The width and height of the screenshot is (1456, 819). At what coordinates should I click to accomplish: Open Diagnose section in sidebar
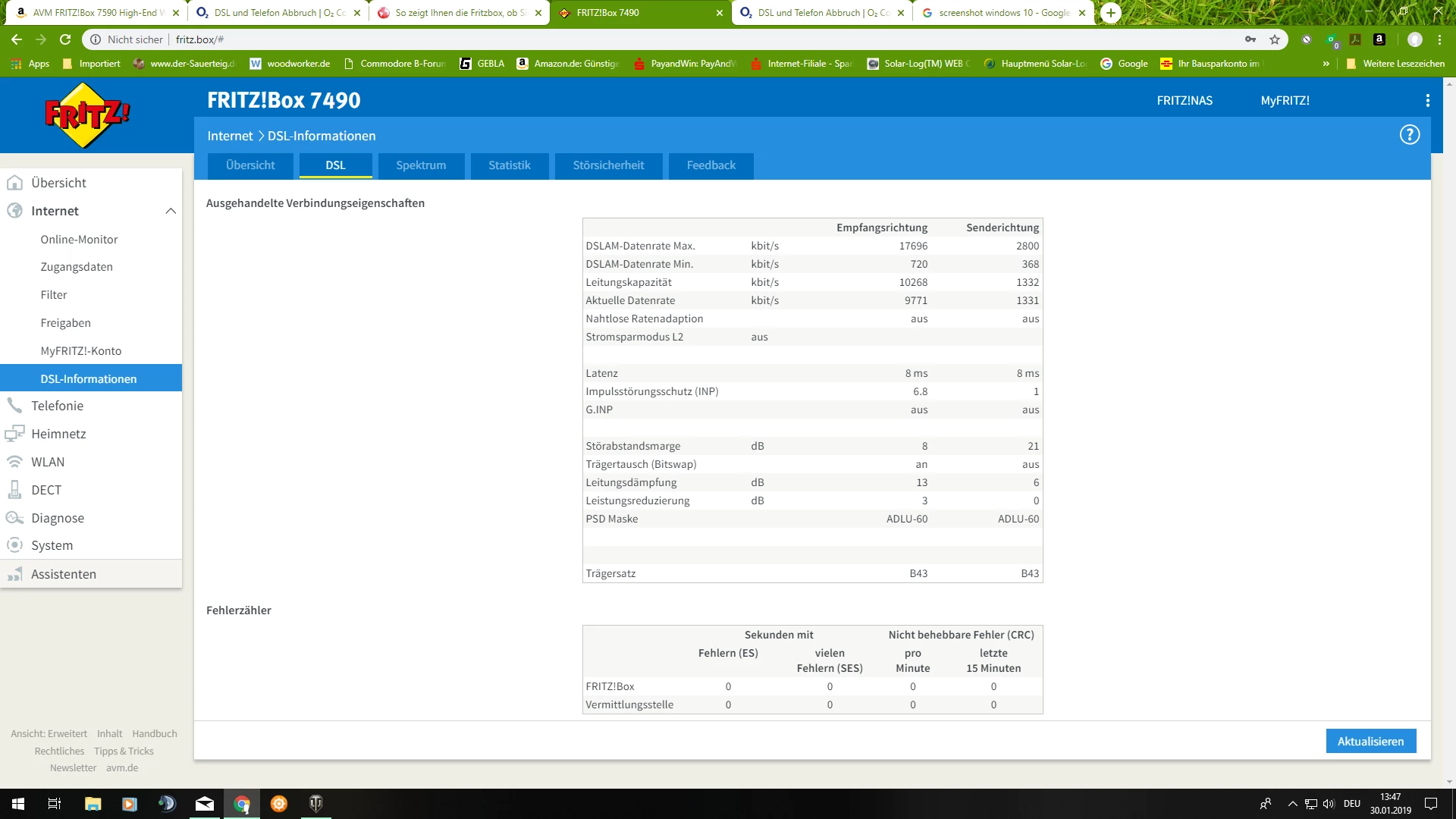(58, 518)
